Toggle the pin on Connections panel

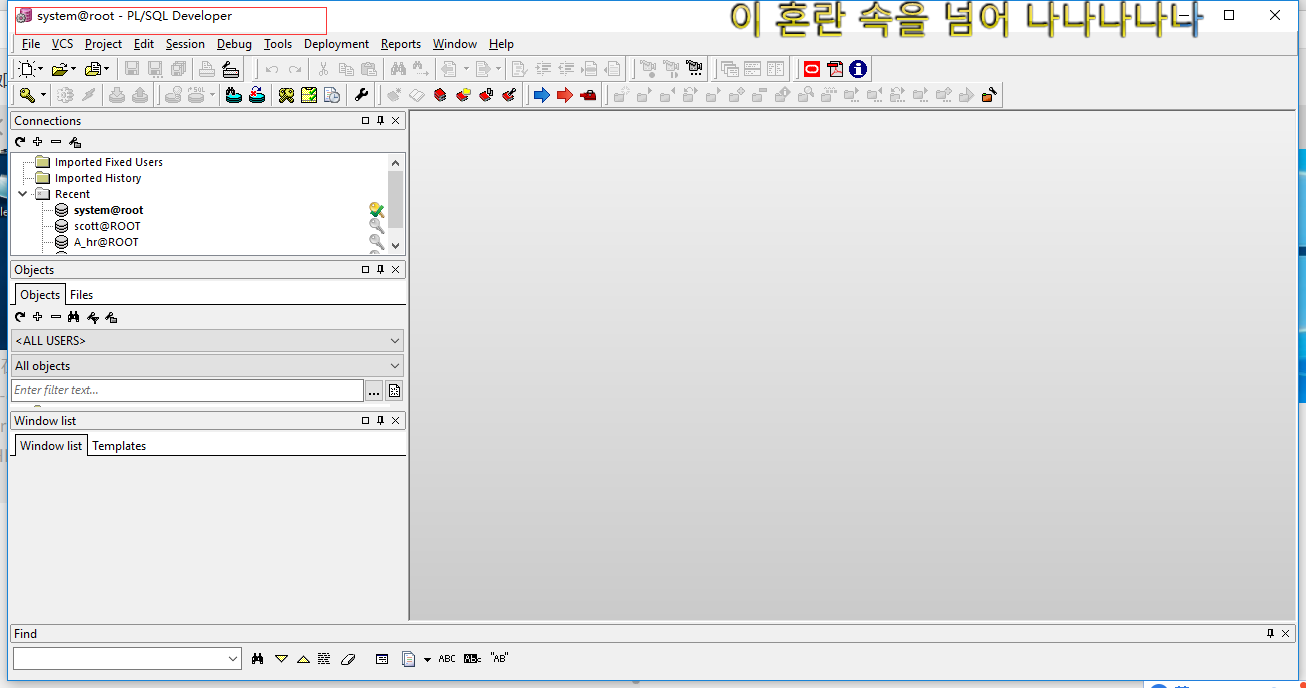(x=380, y=121)
